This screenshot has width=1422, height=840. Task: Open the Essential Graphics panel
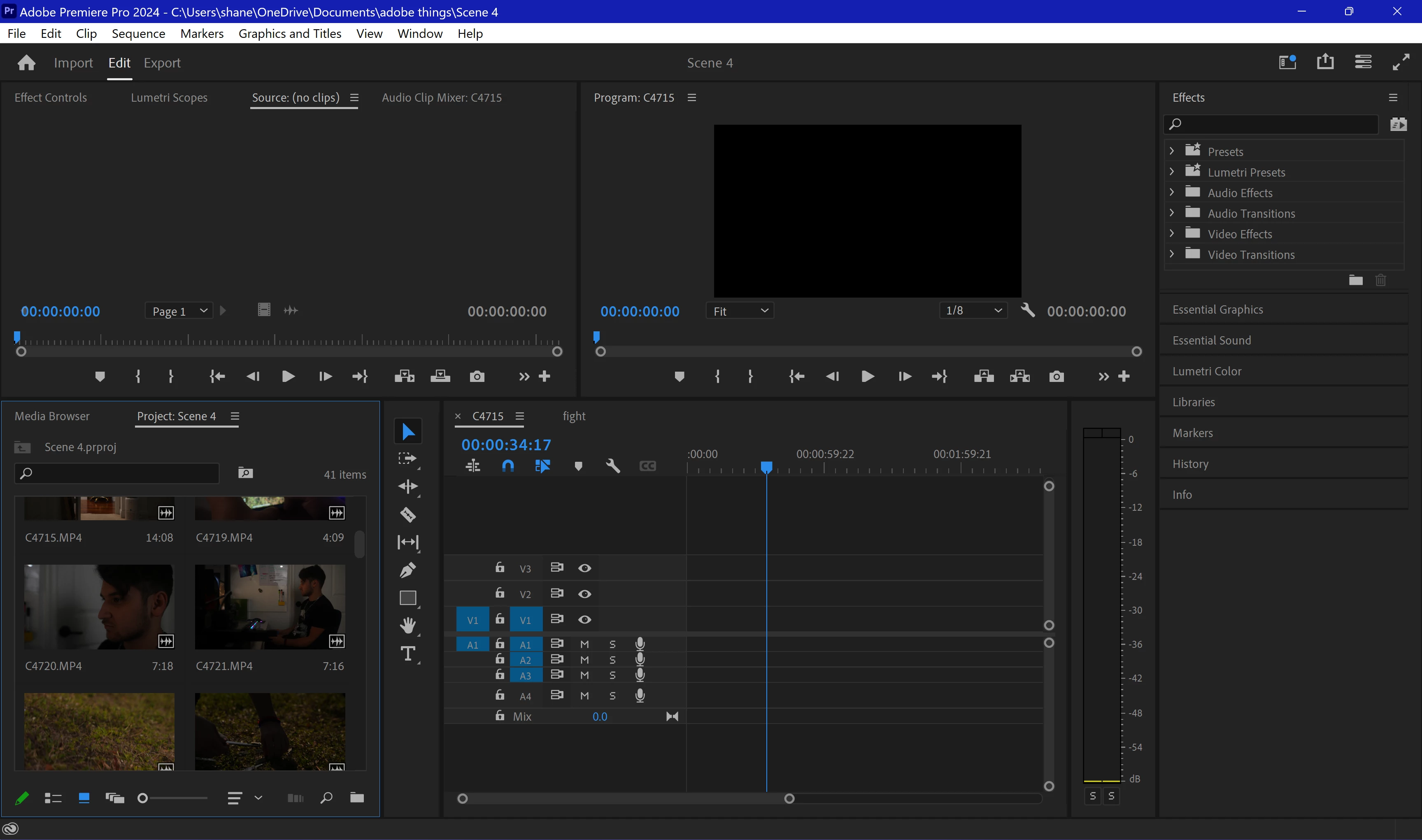pos(1217,309)
